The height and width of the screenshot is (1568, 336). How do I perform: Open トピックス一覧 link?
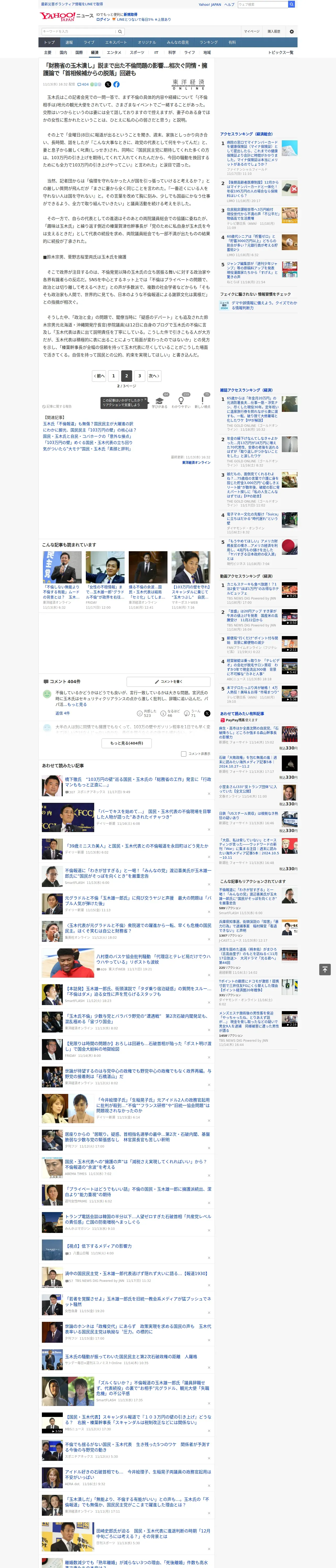pos(281,52)
